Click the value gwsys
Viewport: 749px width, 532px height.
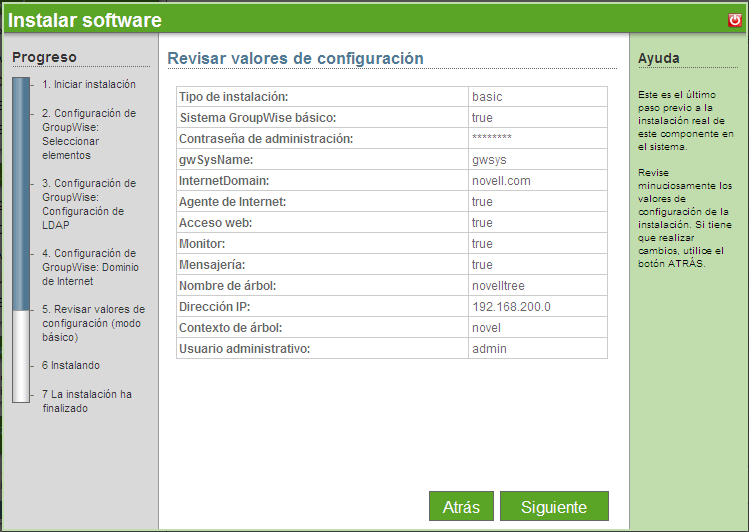click(489, 160)
